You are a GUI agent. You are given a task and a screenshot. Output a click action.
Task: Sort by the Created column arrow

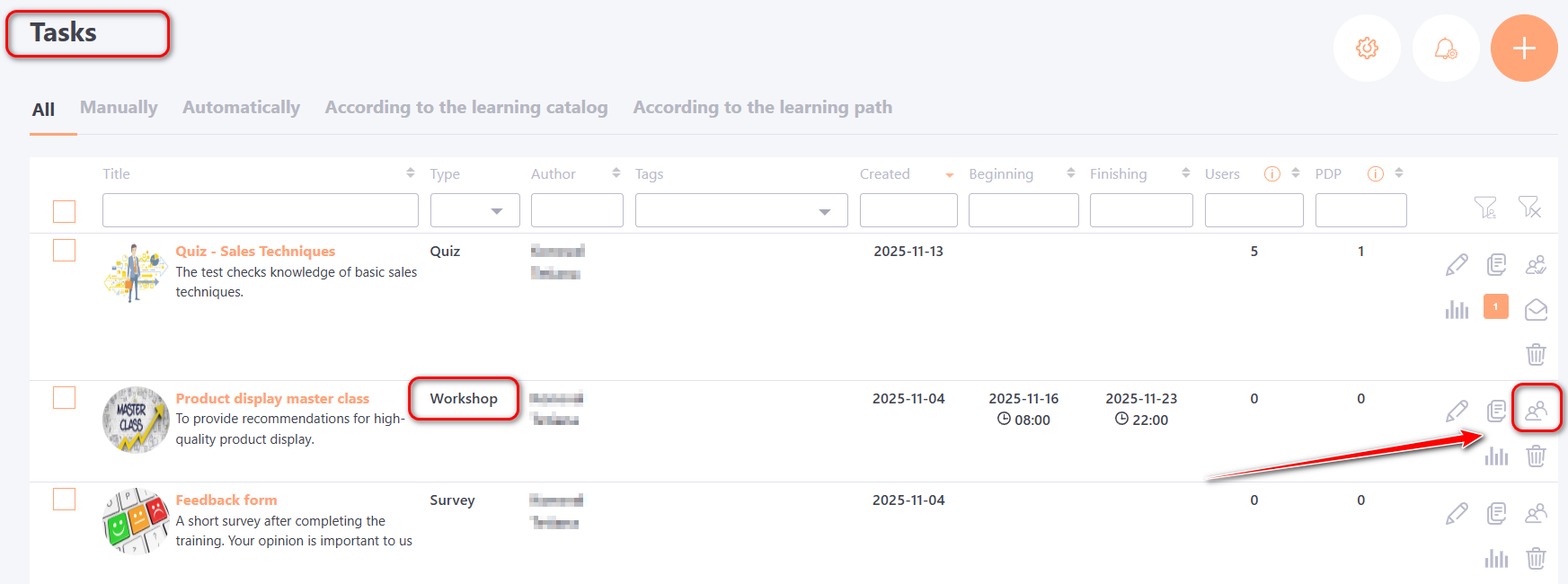point(949,175)
